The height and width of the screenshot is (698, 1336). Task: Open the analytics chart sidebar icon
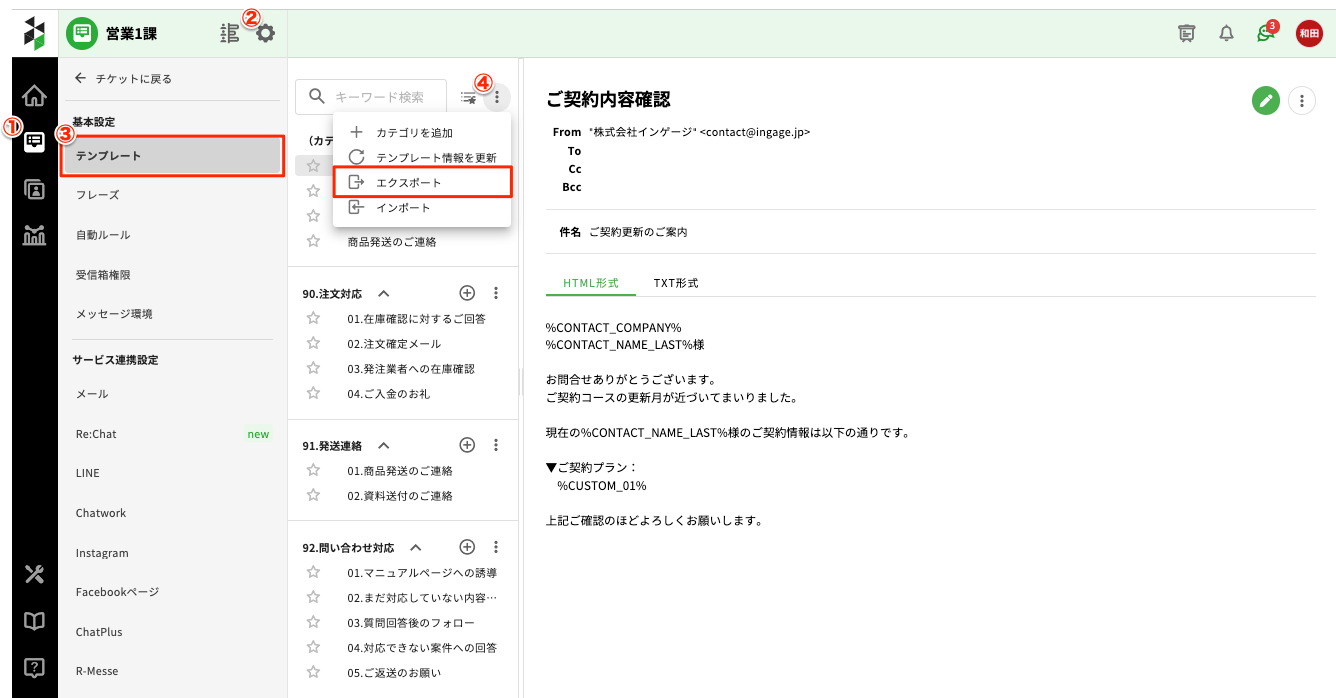[x=34, y=235]
